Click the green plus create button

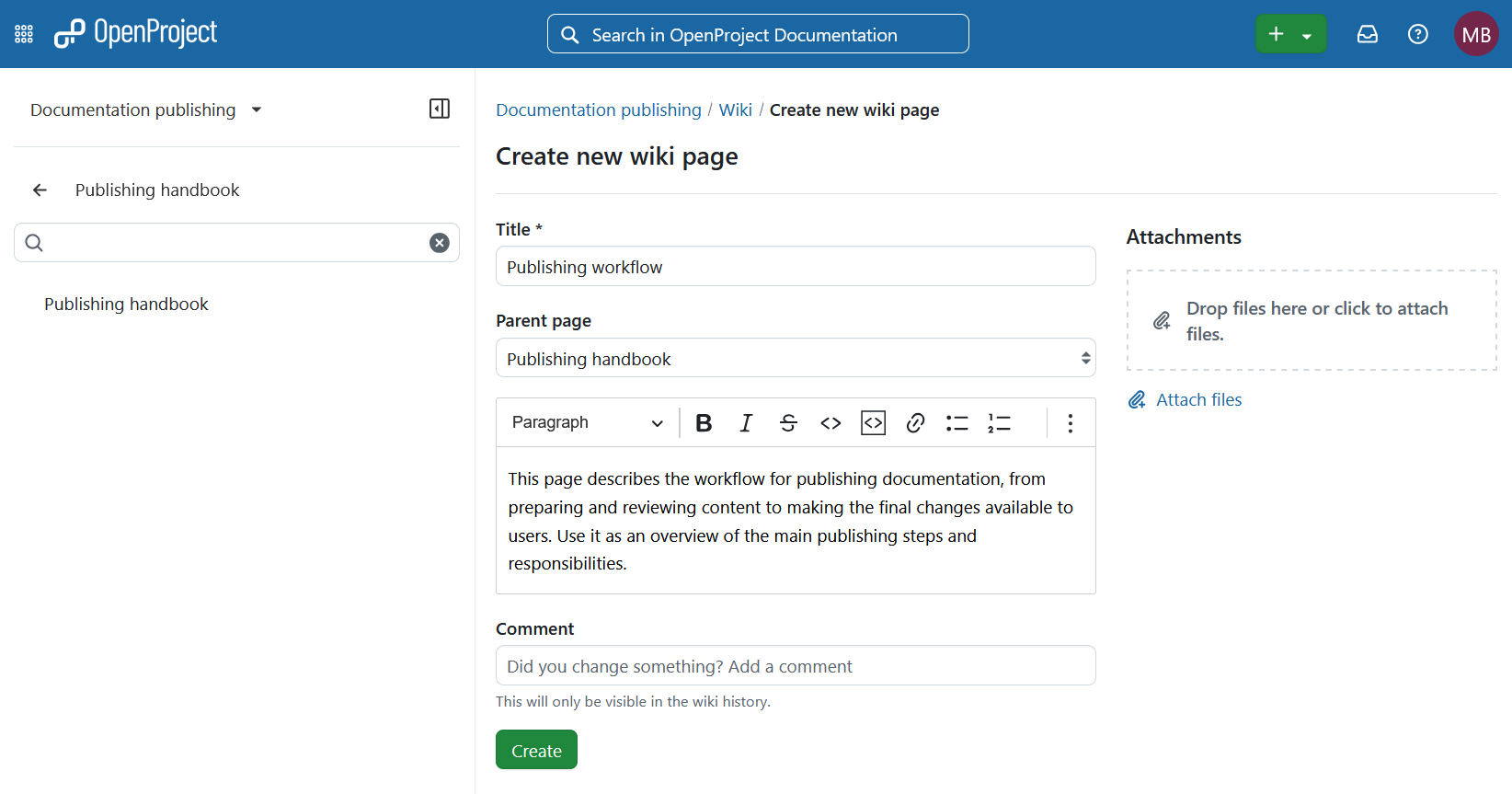click(x=1276, y=34)
